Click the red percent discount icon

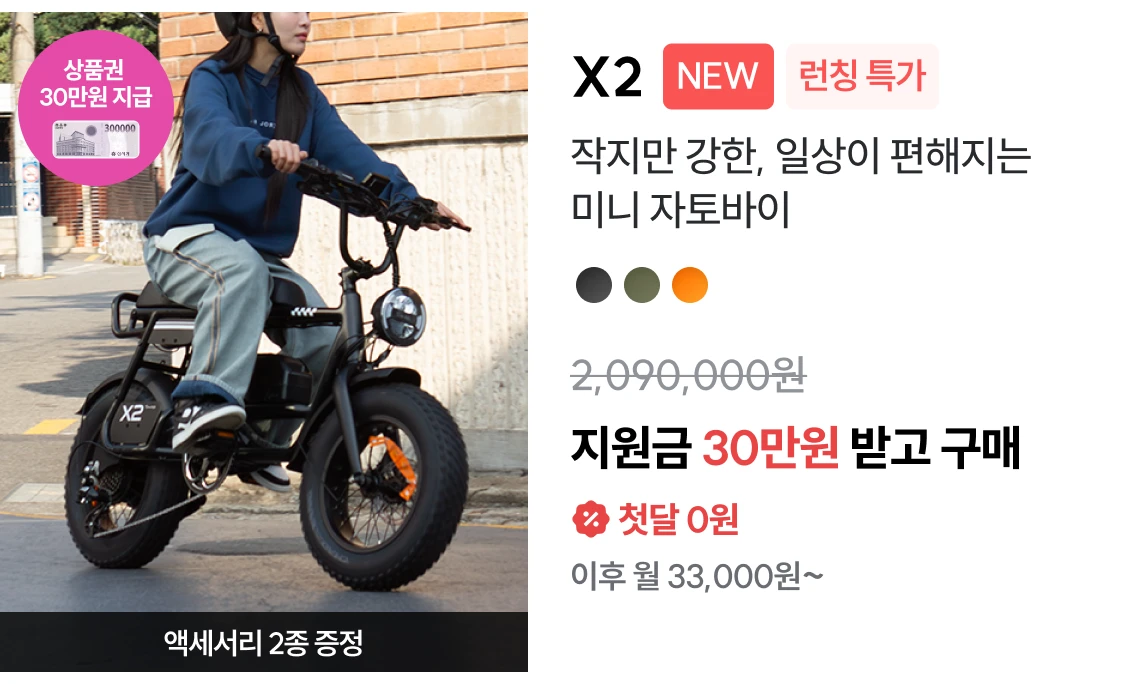pyautogui.click(x=590, y=519)
